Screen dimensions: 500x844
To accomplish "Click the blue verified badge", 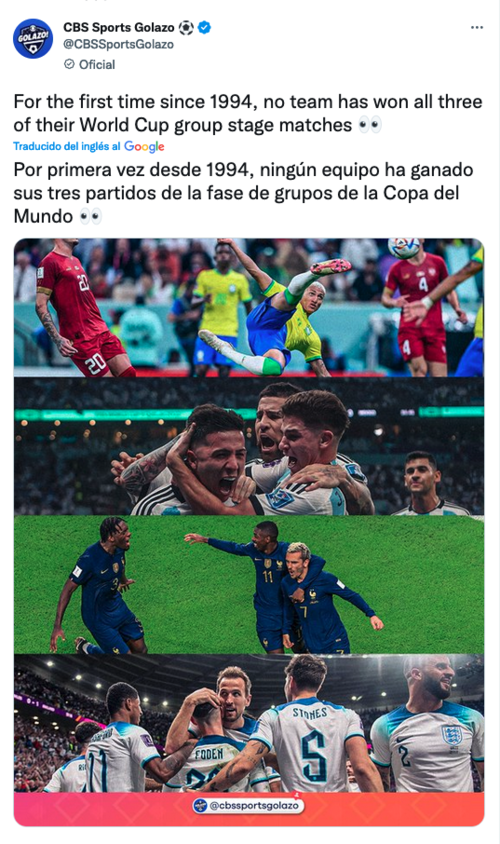I will (205, 27).
